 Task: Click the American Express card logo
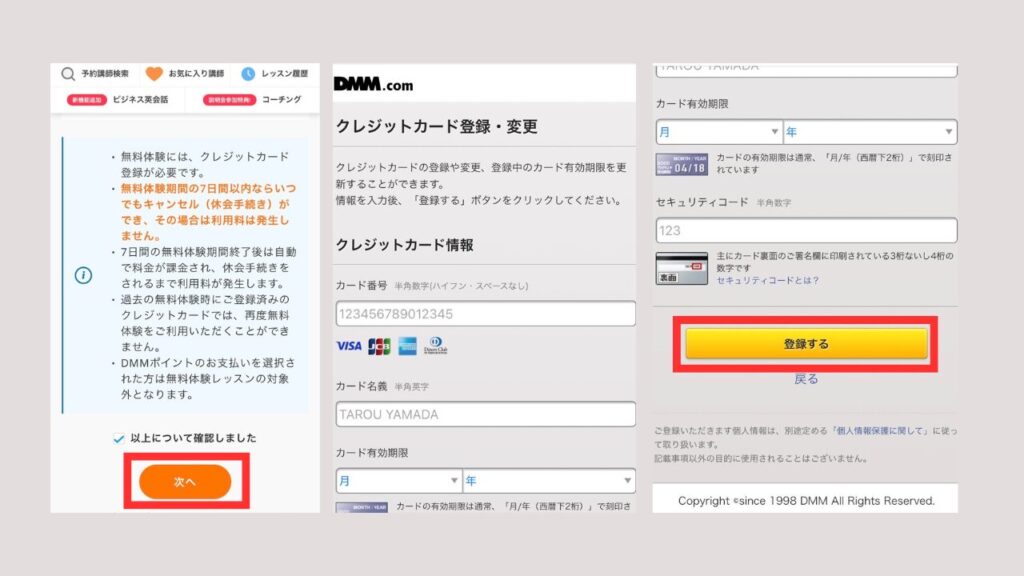[x=408, y=346]
